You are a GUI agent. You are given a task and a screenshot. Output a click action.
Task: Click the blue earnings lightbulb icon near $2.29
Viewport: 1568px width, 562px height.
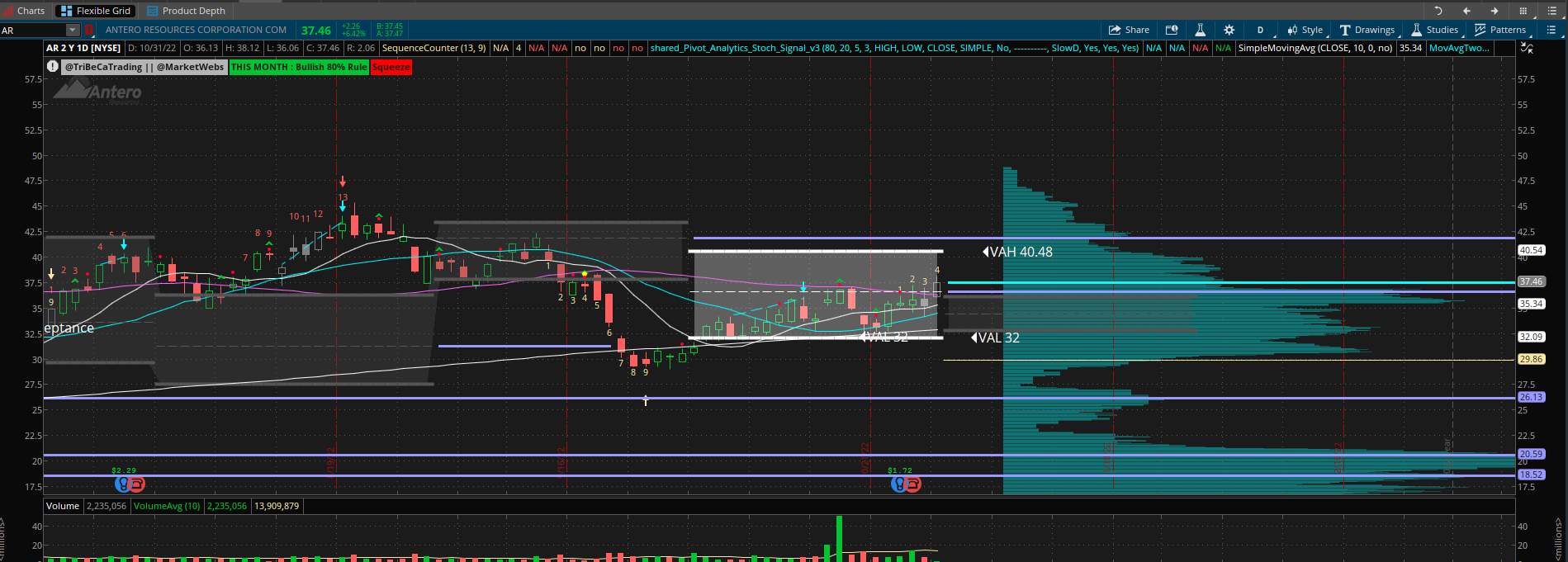122,484
